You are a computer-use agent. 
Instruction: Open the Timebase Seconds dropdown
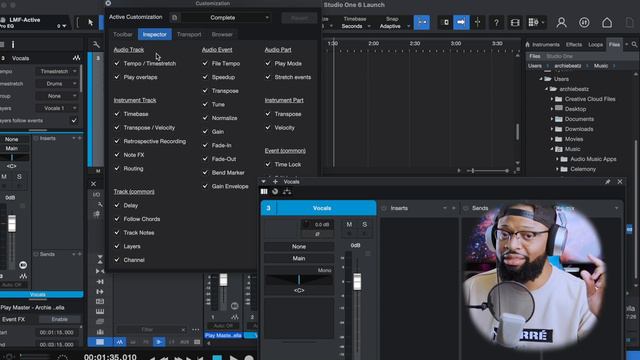356,26
